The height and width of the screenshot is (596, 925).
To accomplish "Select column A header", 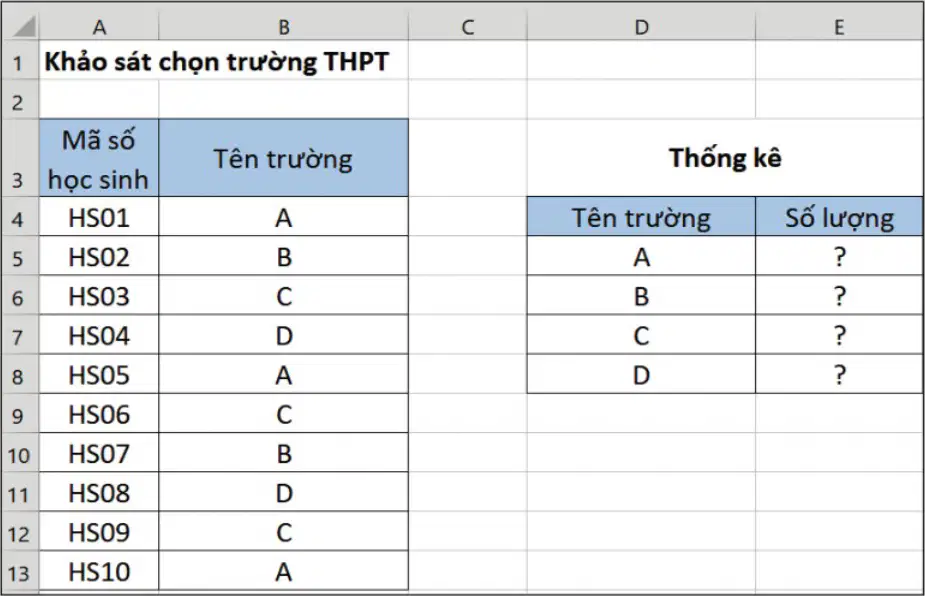I will coord(99,27).
